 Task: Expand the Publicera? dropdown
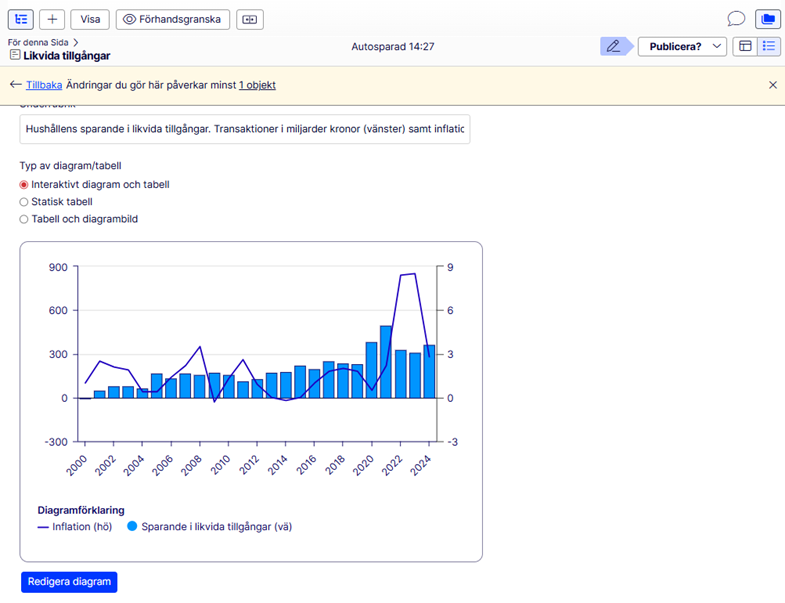[x=682, y=46]
